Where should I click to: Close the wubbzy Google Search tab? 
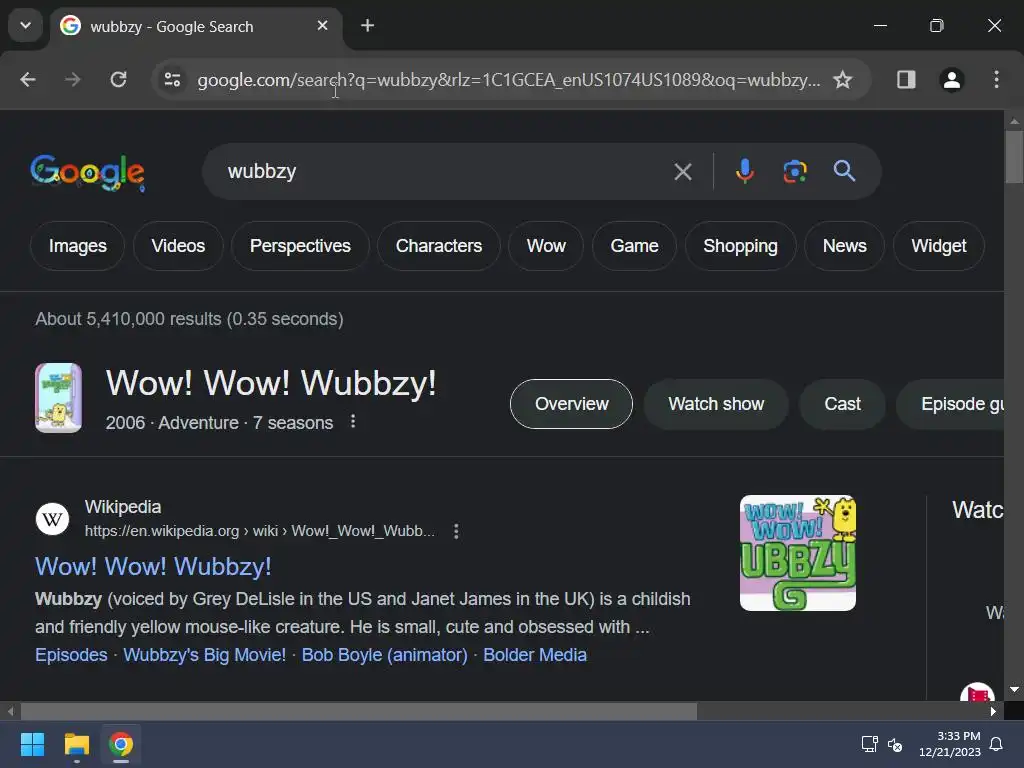click(323, 25)
